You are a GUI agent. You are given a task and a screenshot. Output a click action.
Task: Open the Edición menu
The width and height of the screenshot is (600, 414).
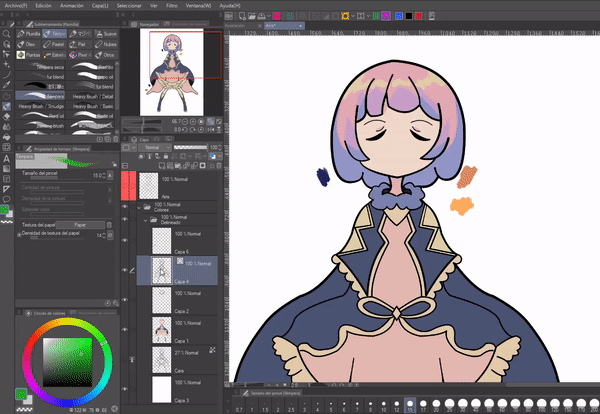43,6
